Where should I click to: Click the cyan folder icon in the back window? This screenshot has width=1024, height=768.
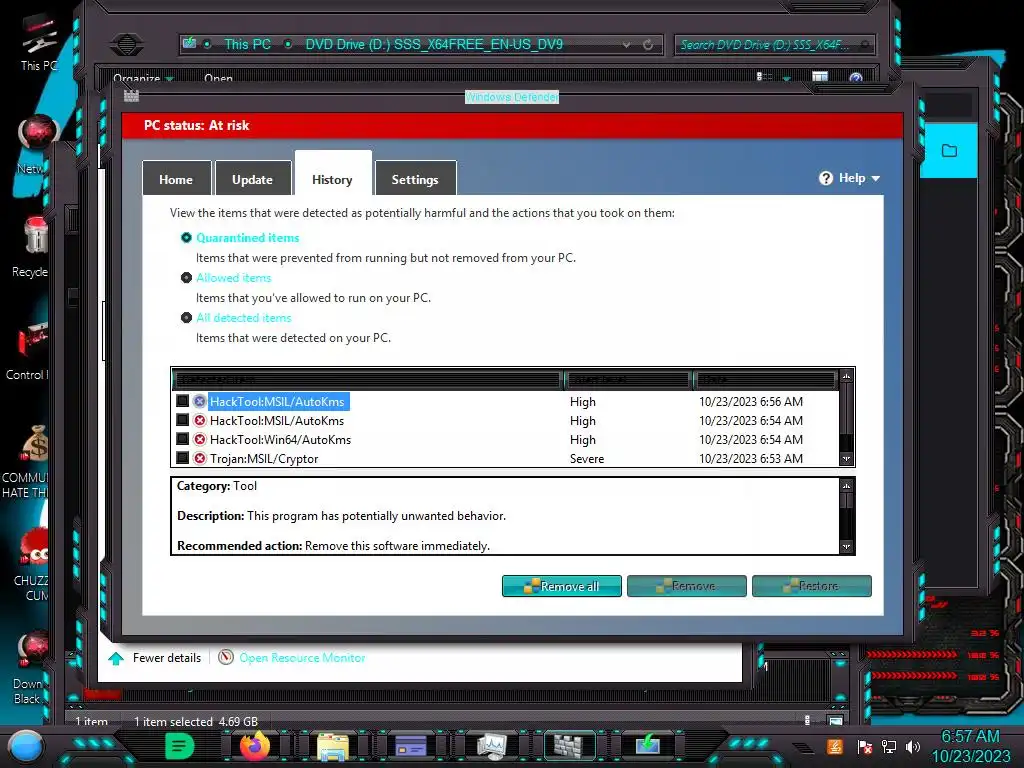(x=949, y=151)
